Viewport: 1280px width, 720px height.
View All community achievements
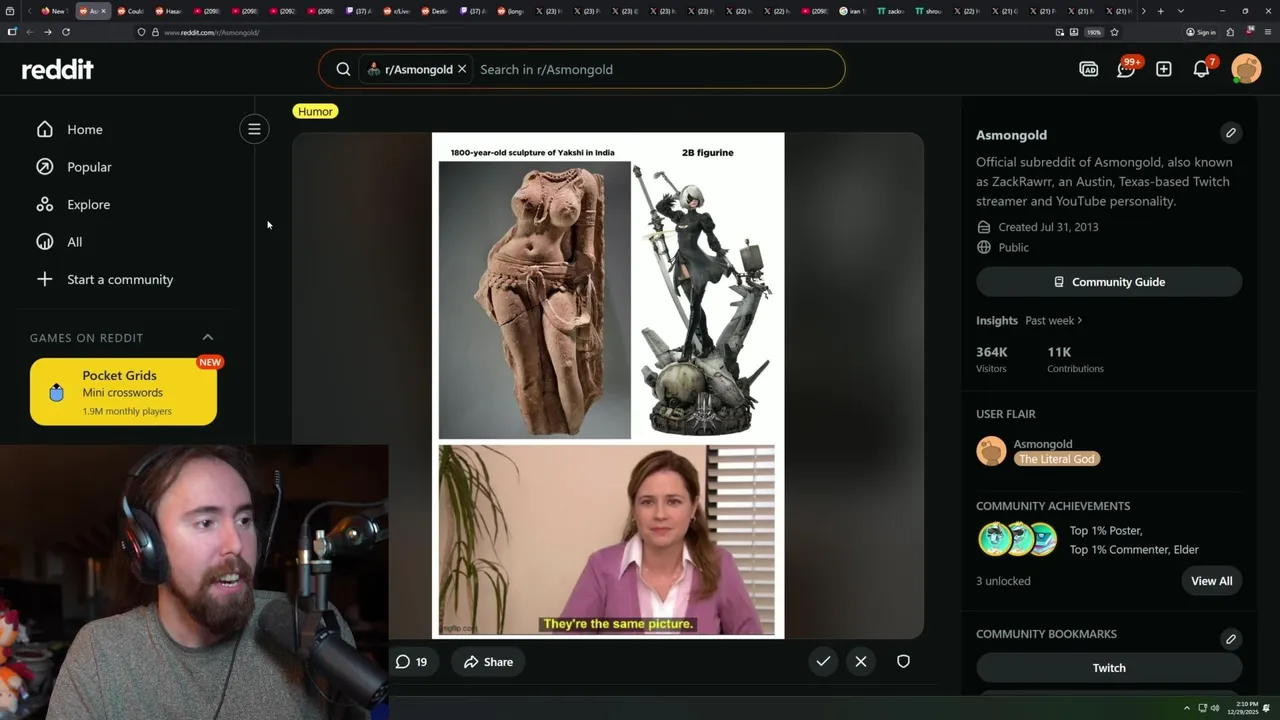[1211, 581]
